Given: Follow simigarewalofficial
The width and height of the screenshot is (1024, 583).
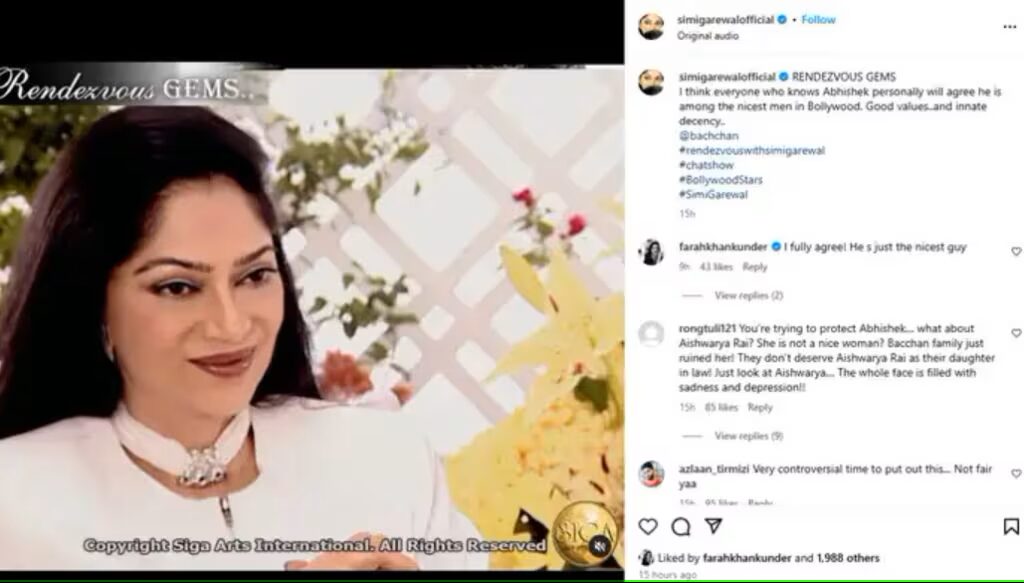Looking at the screenshot, I should coord(818,20).
